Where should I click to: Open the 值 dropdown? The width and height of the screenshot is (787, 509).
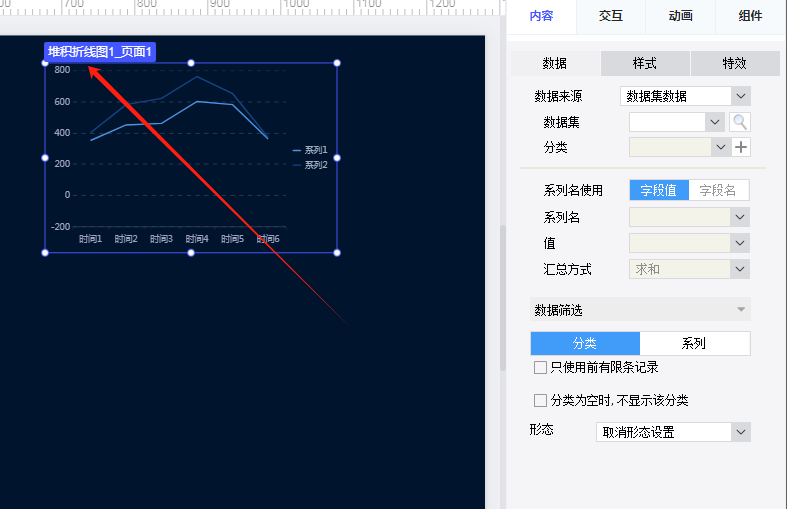pos(690,243)
